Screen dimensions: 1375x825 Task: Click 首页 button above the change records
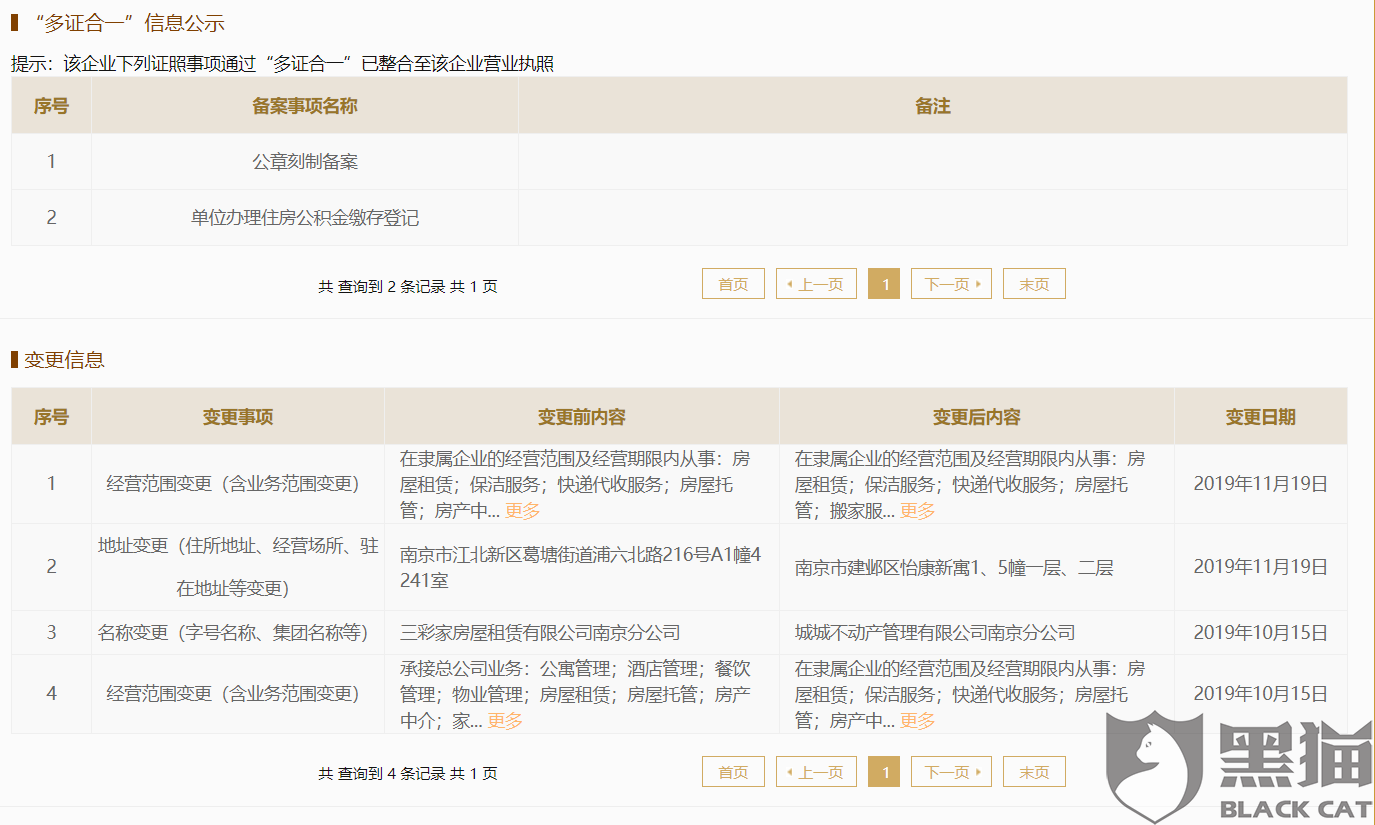tap(733, 283)
